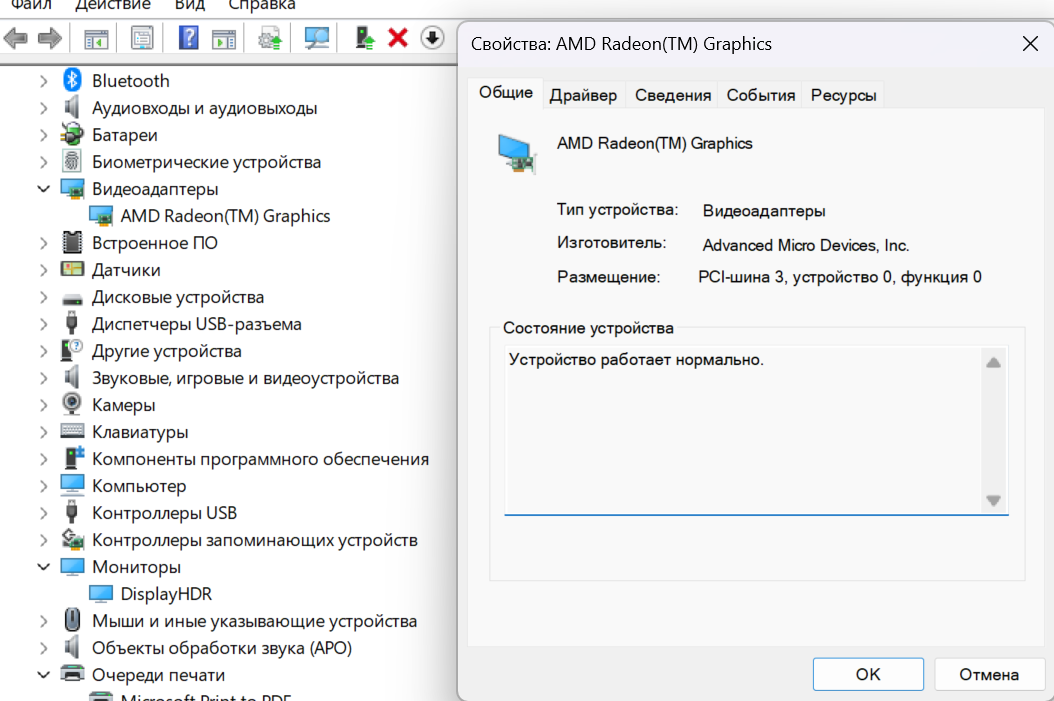Click the Камеры webcam icon
Image resolution: width=1054 pixels, height=701 pixels.
pyautogui.click(x=72, y=404)
